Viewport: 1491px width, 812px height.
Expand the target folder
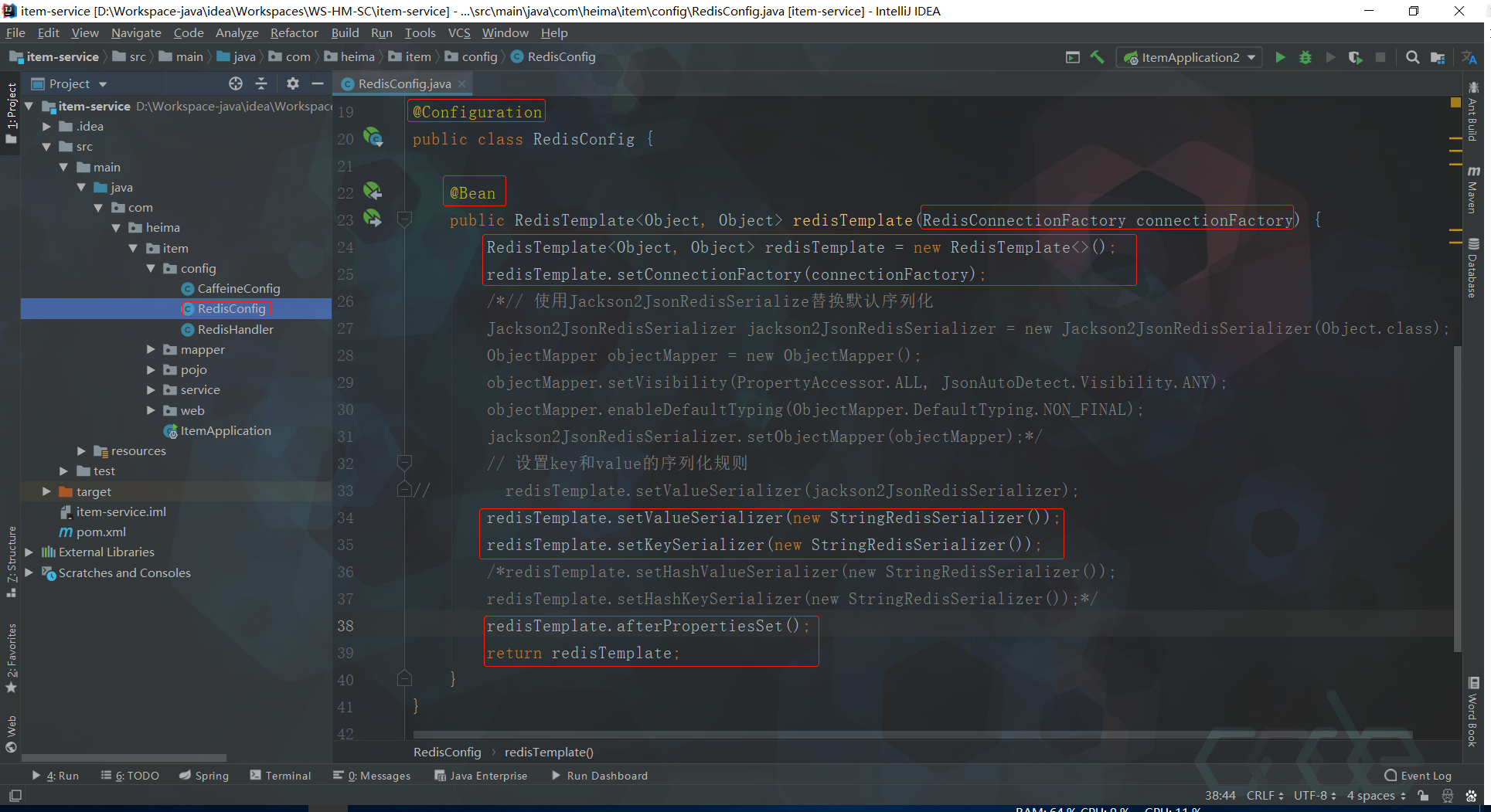point(46,491)
